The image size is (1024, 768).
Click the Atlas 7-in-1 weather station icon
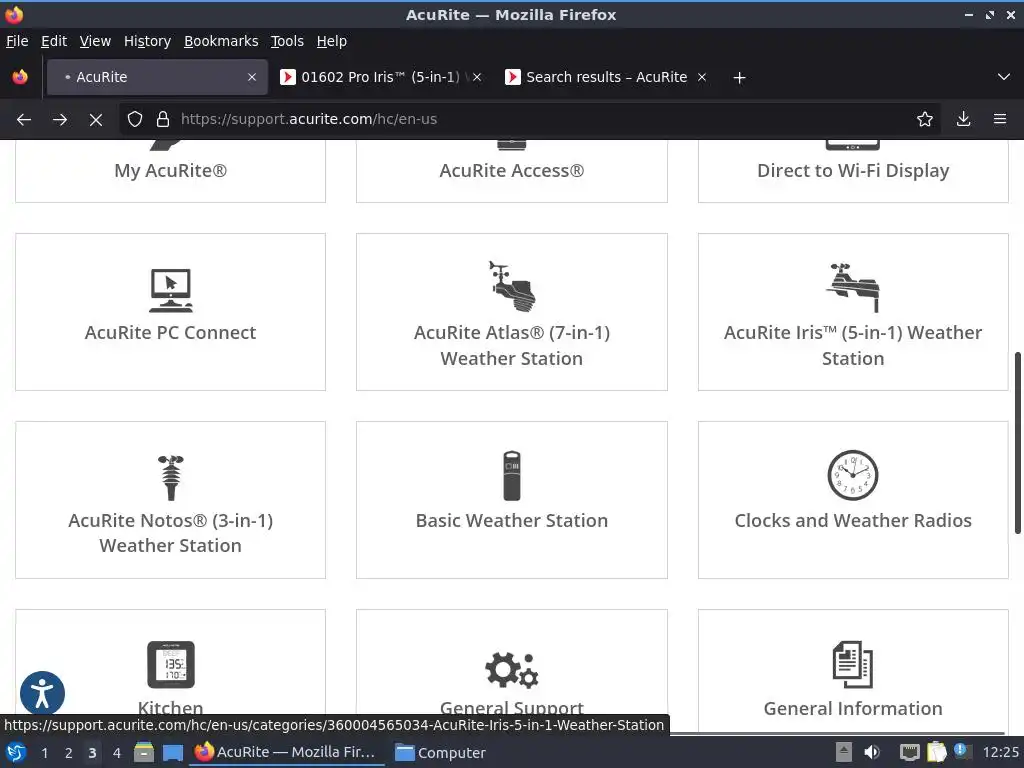point(512,287)
